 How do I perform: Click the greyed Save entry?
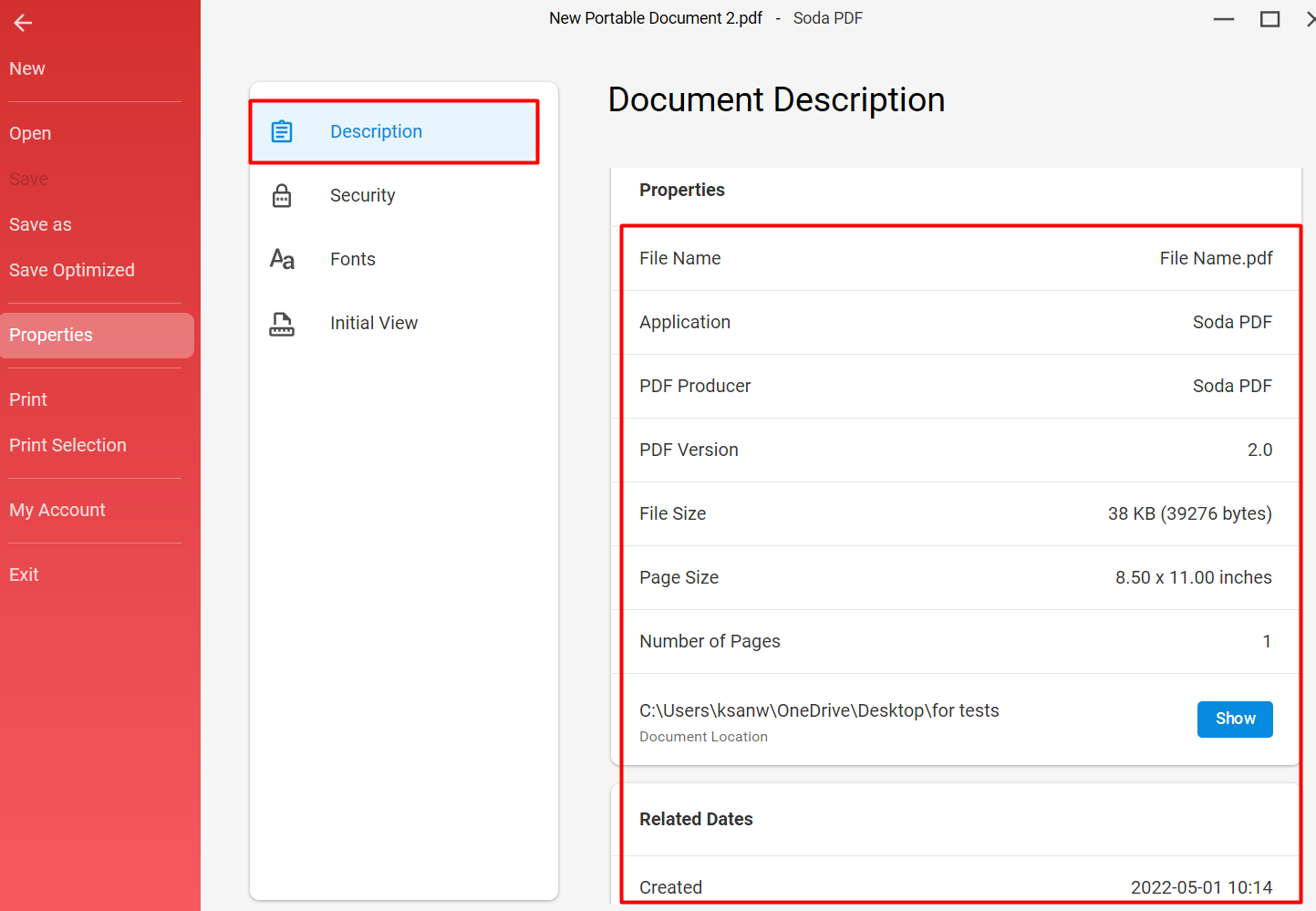(28, 179)
